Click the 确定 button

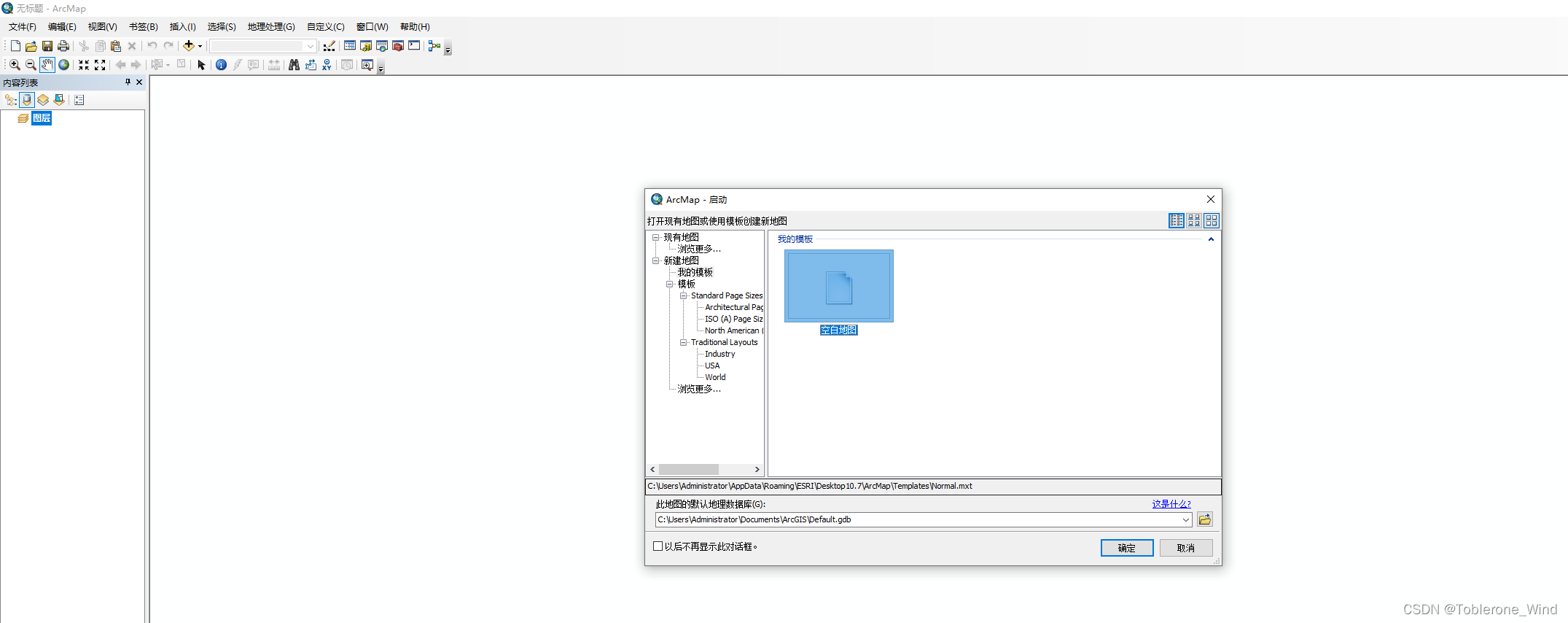click(1127, 548)
